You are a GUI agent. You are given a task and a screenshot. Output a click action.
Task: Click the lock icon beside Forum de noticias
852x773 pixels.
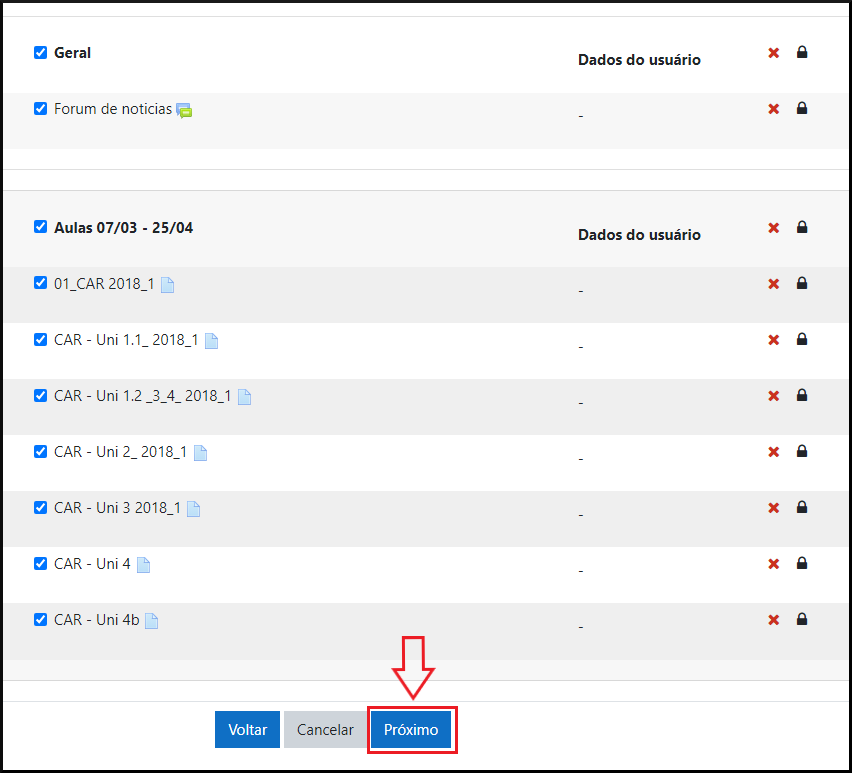801,109
